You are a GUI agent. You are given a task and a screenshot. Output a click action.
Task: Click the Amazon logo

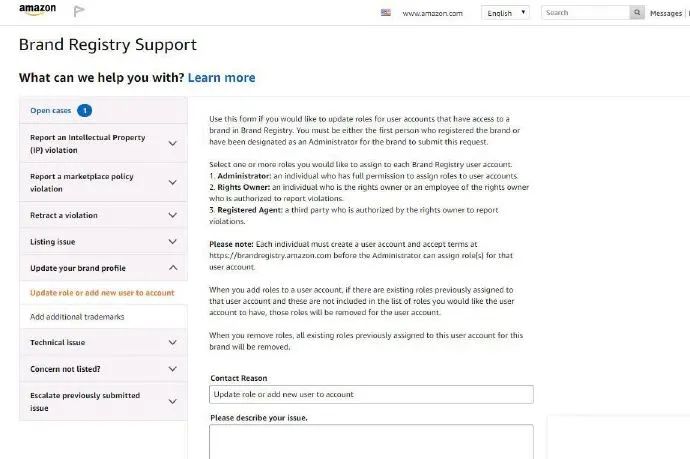coord(37,11)
